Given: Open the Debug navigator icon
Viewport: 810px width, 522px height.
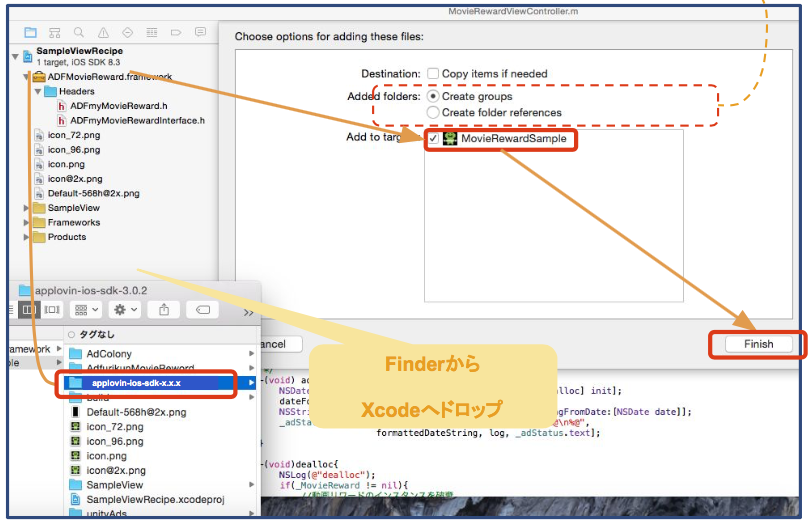Looking at the screenshot, I should [152, 33].
